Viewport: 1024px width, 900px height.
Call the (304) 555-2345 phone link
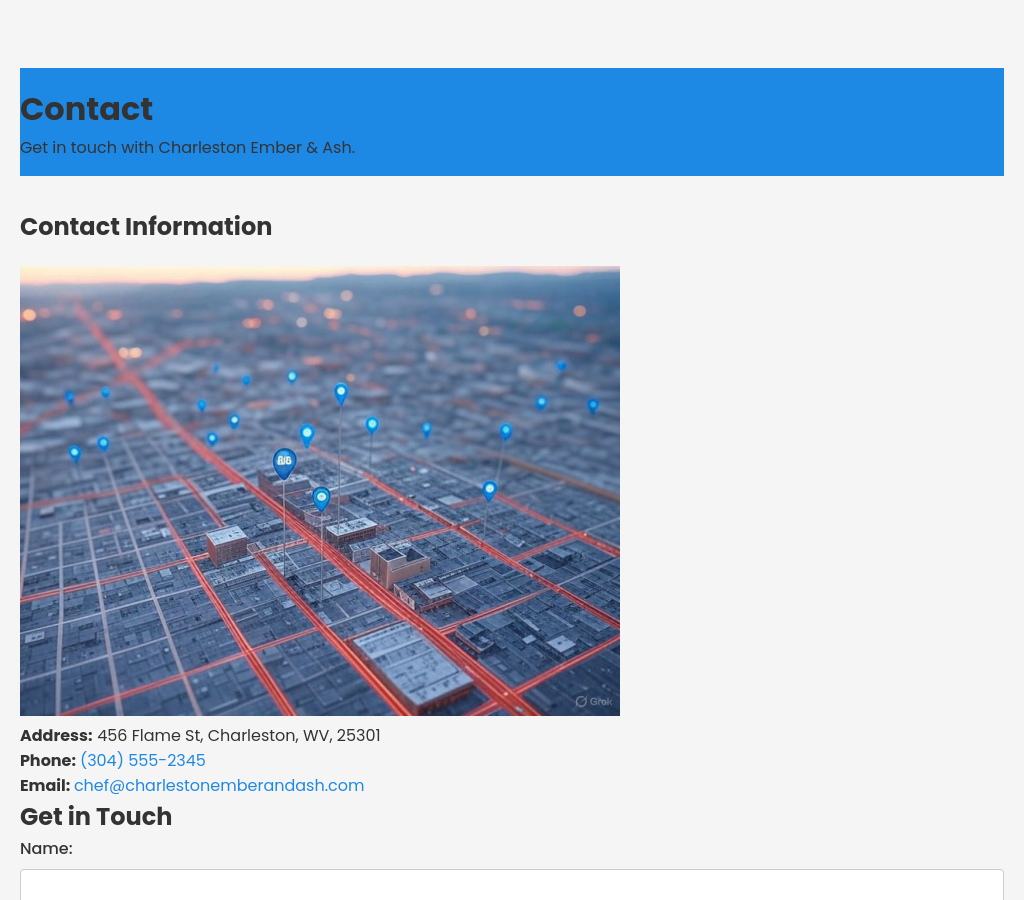[143, 760]
